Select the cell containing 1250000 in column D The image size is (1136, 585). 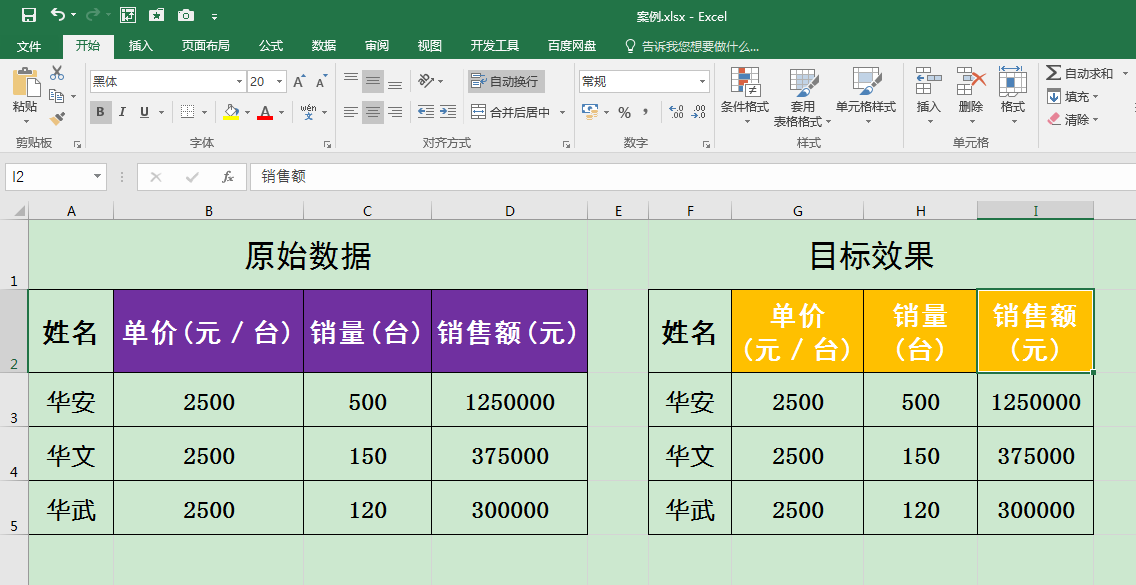[x=510, y=400]
